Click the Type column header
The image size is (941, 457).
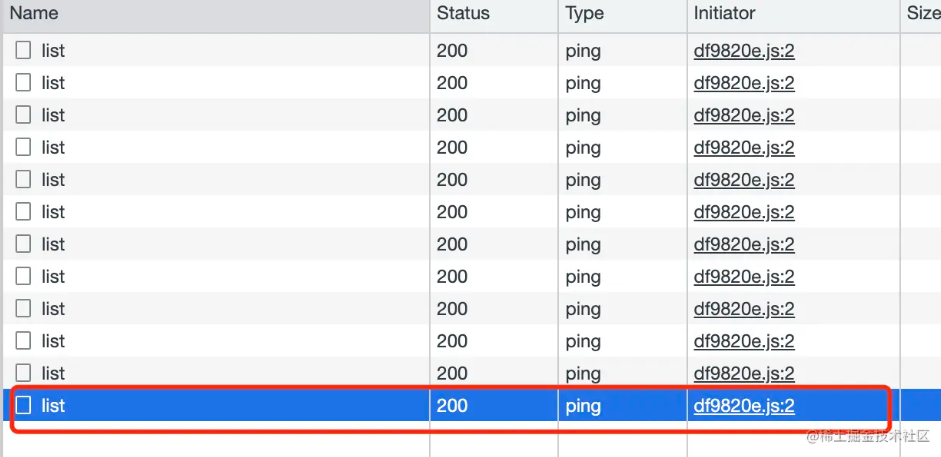coord(585,14)
